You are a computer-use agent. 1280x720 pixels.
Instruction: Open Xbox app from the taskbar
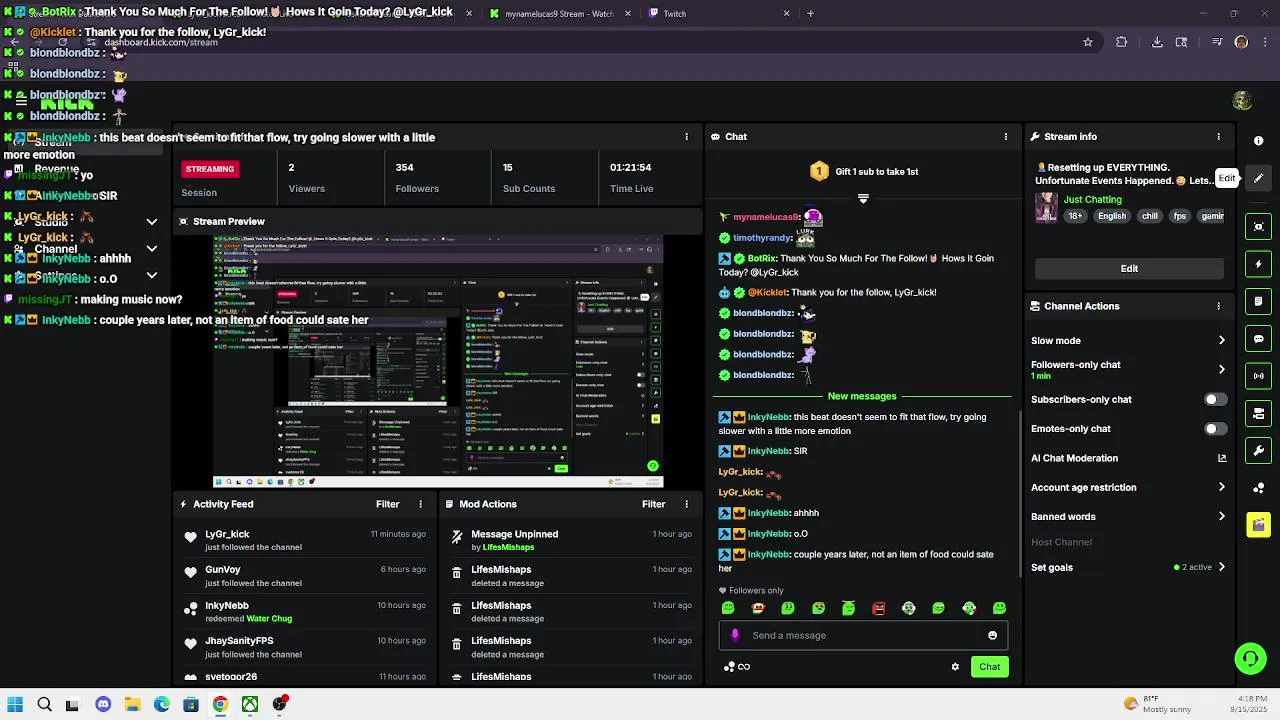coord(250,705)
